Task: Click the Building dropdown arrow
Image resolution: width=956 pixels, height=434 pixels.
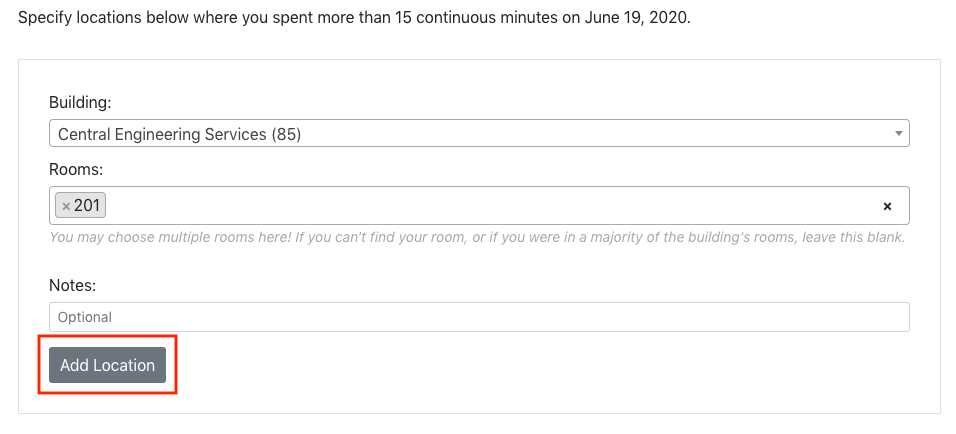Action: tap(898, 133)
